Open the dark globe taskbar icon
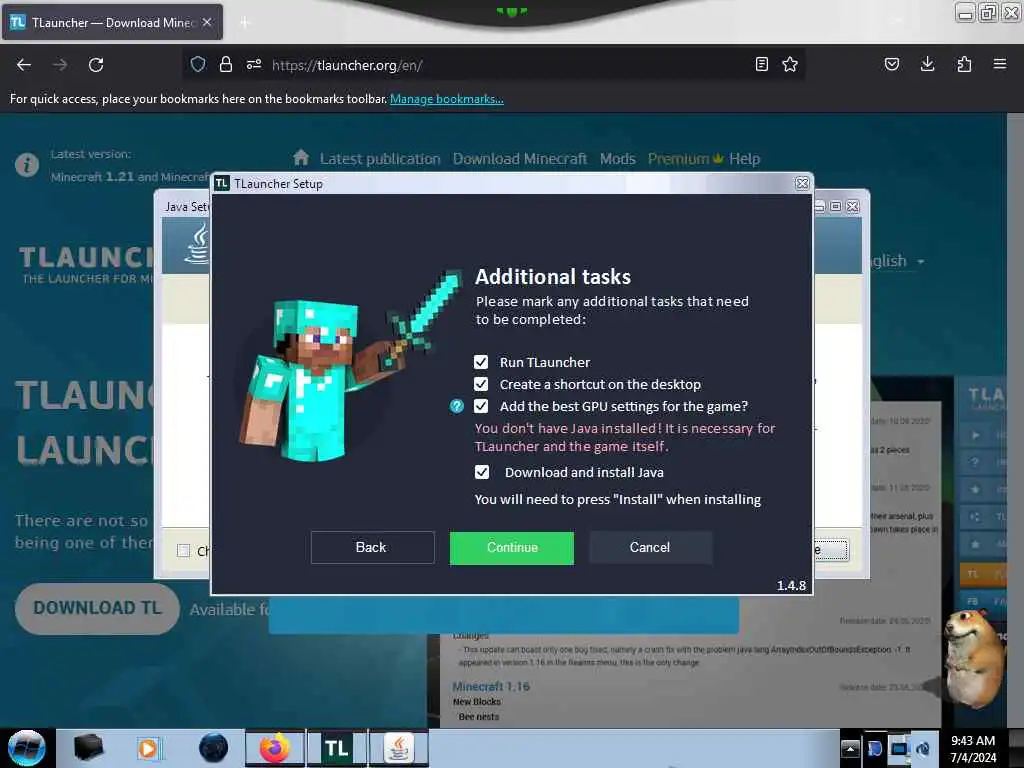Screen dimensions: 1024x768 click(x=214, y=748)
